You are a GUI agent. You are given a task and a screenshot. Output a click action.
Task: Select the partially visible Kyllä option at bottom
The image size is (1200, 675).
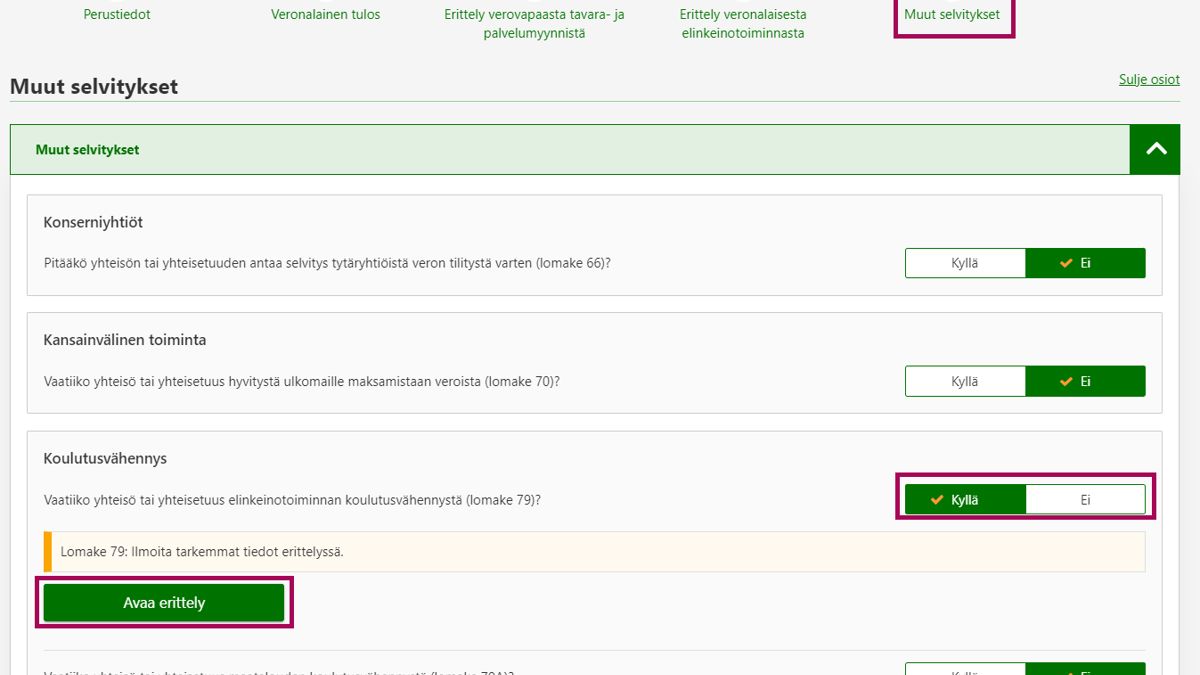click(965, 669)
